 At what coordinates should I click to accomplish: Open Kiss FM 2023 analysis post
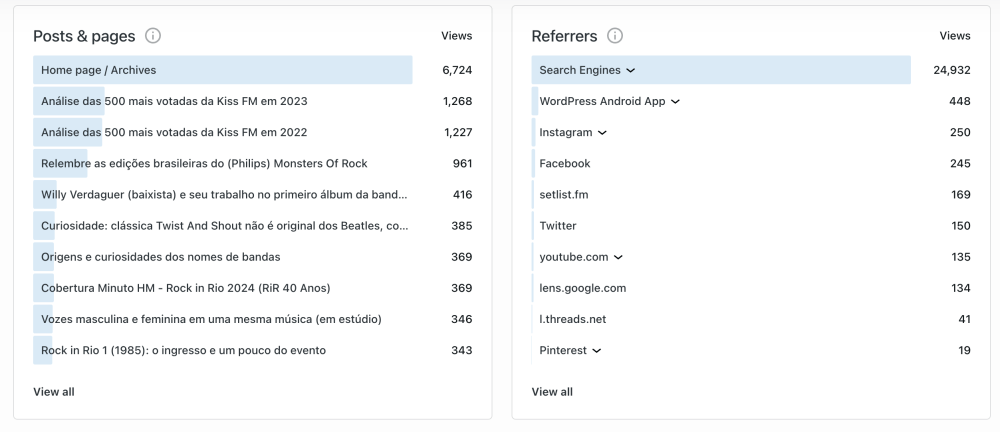(x=174, y=101)
